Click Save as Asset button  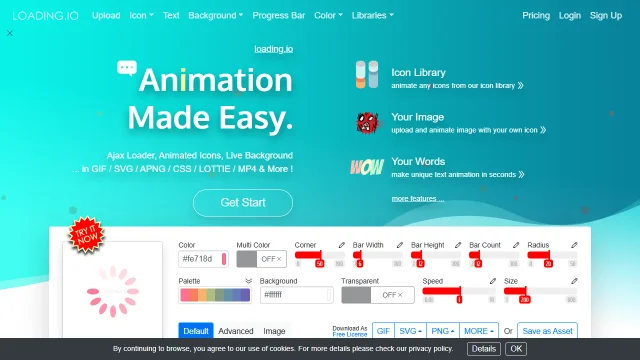547,331
